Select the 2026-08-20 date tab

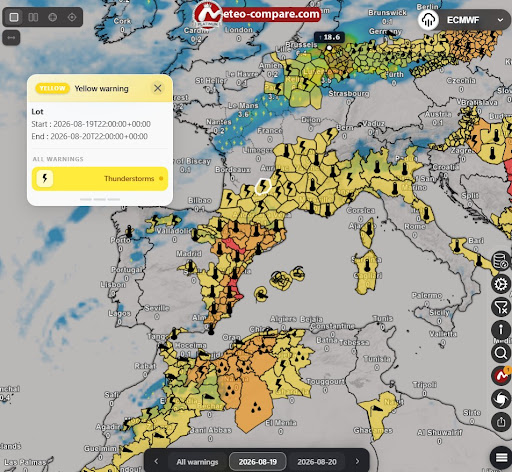click(x=317, y=462)
